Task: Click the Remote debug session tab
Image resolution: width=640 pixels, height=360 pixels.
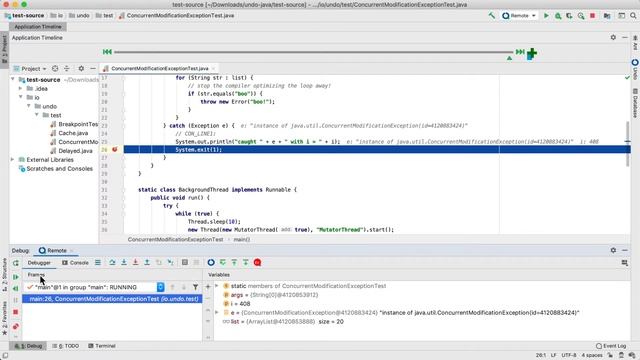Action: (56, 251)
